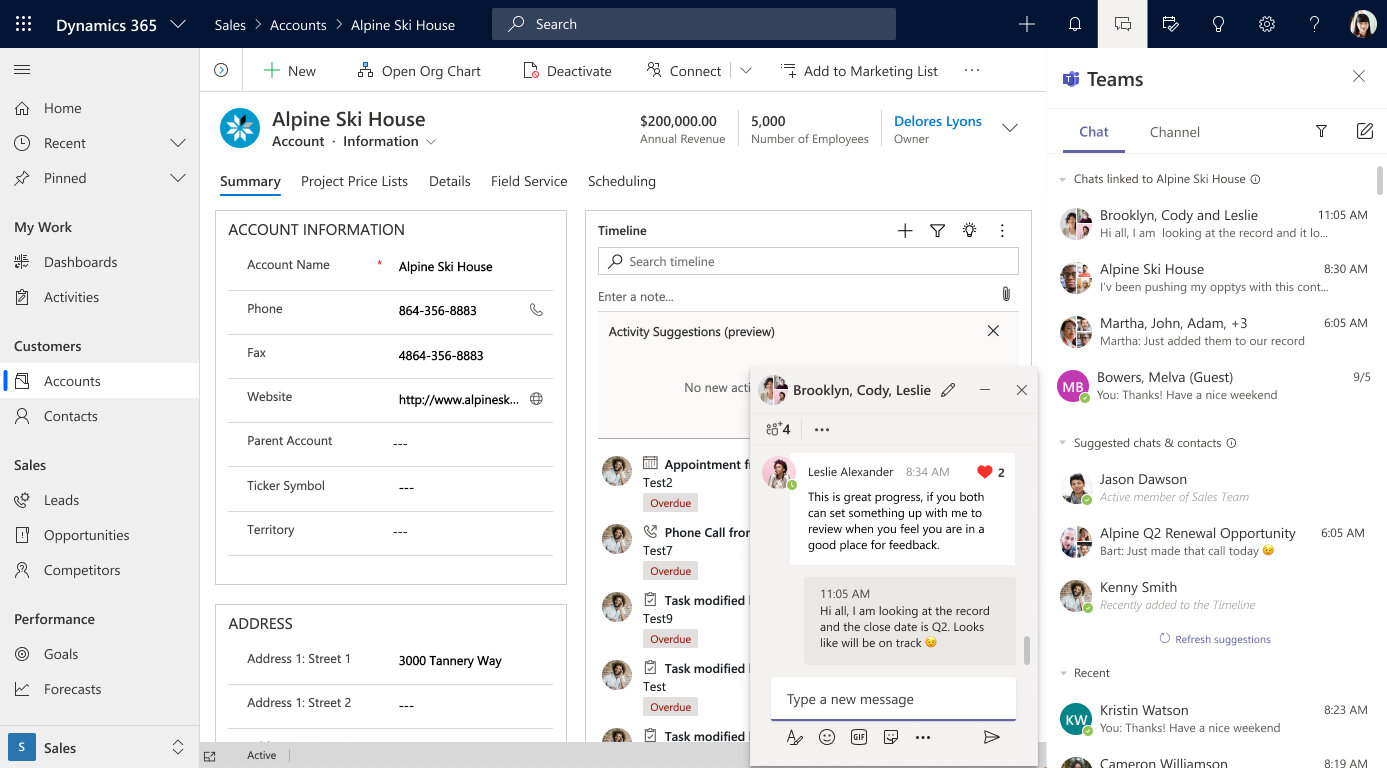1387x768 pixels.
Task: Open the Information form selector dropdown
Action: pyautogui.click(x=431, y=142)
